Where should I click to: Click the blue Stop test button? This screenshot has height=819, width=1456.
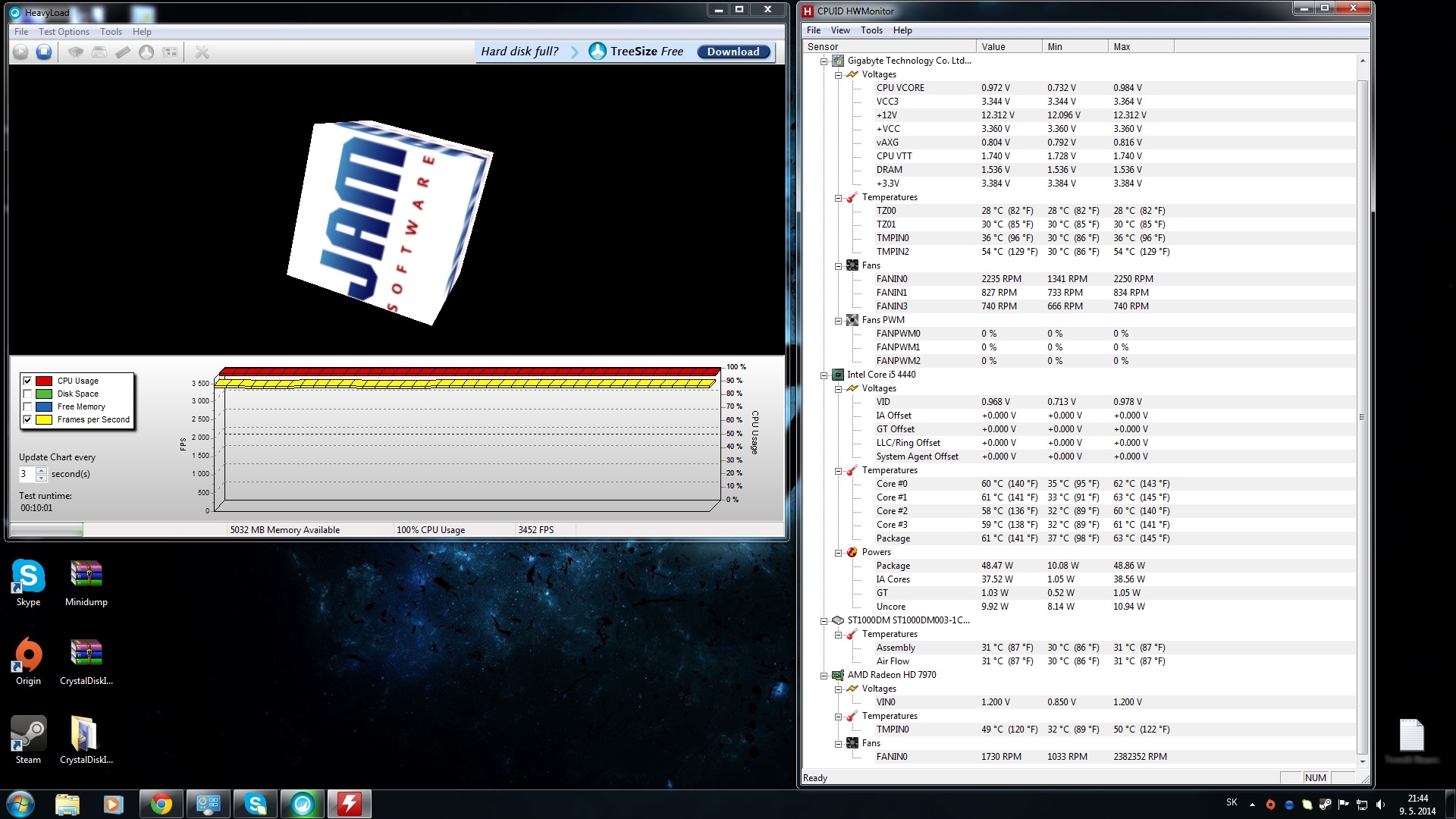44,52
